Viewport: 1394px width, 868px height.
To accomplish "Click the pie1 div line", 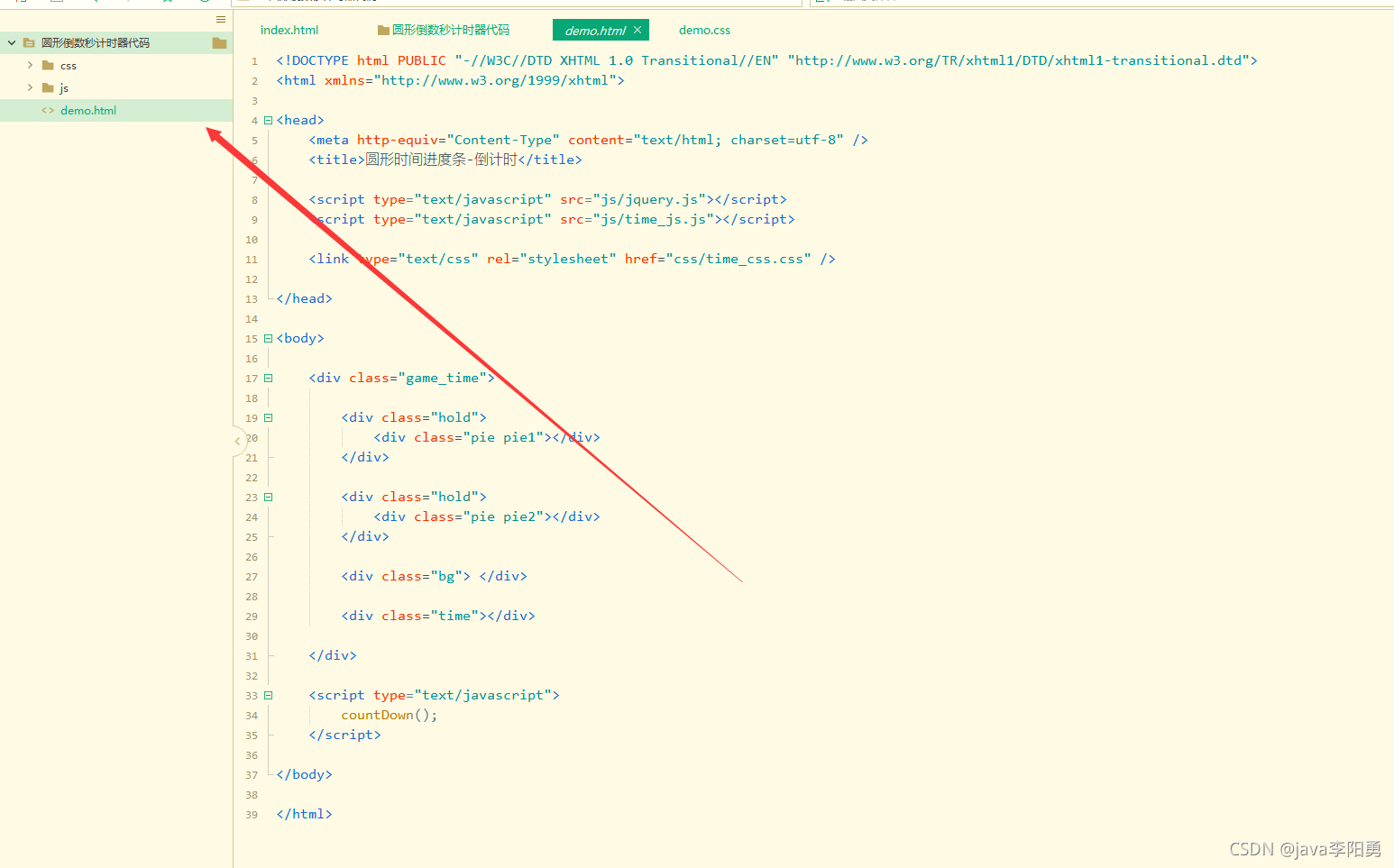I will pos(487,437).
